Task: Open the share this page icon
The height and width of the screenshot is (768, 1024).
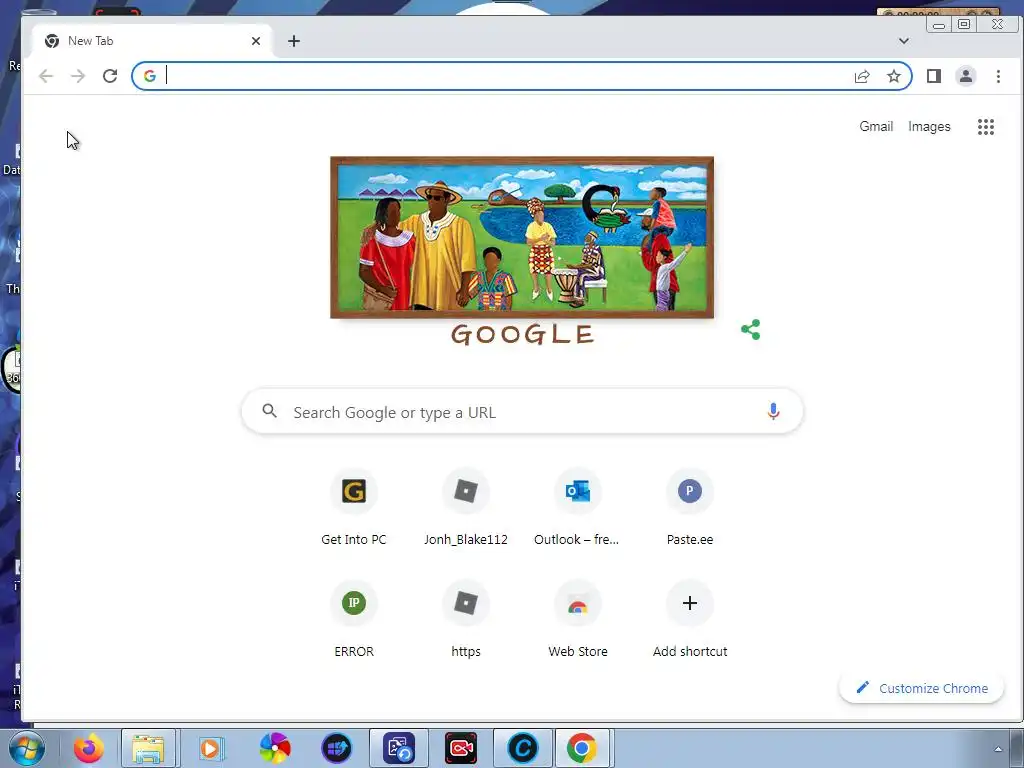Action: [x=862, y=76]
